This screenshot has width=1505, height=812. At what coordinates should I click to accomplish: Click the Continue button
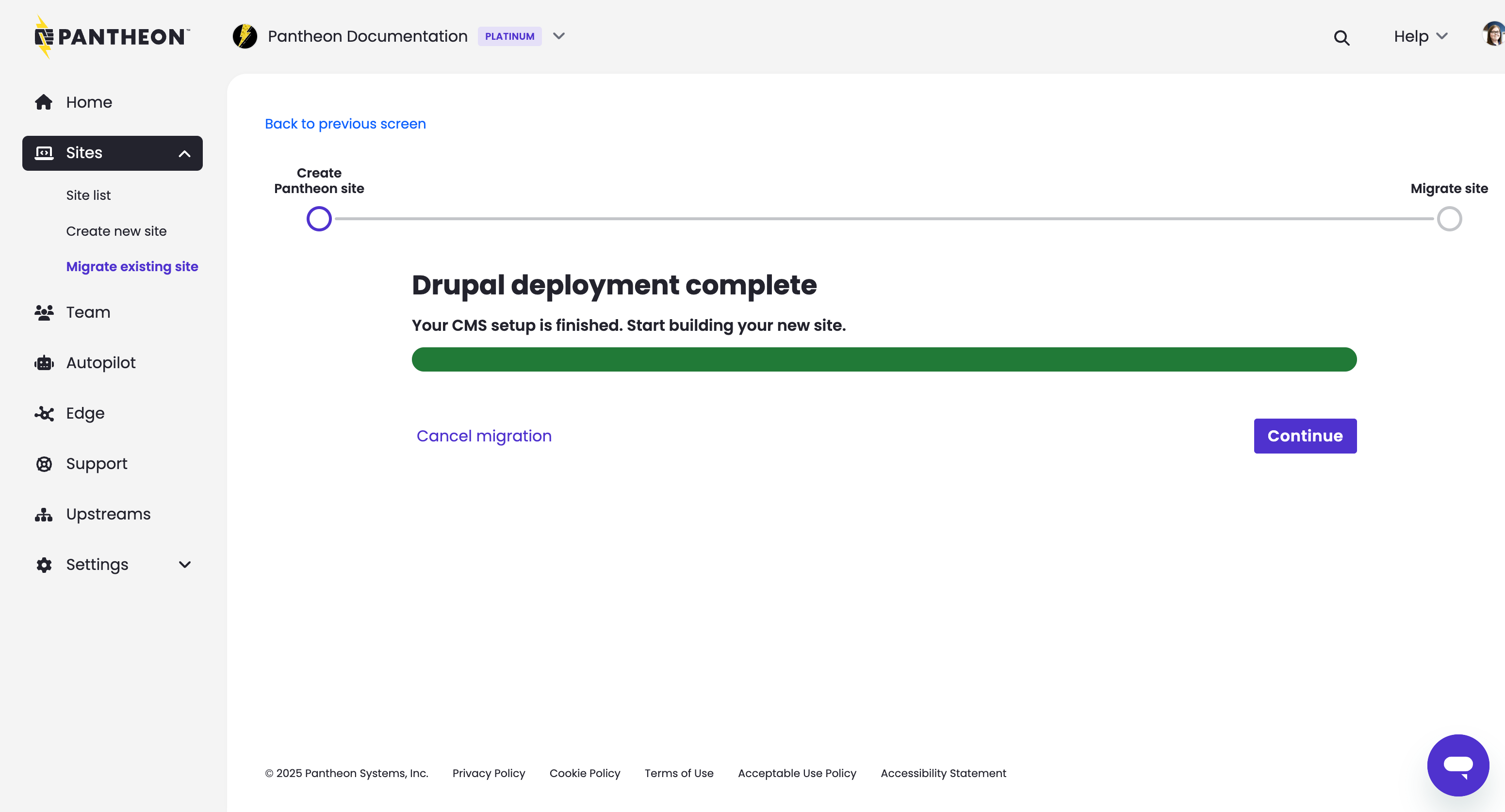pyautogui.click(x=1305, y=436)
